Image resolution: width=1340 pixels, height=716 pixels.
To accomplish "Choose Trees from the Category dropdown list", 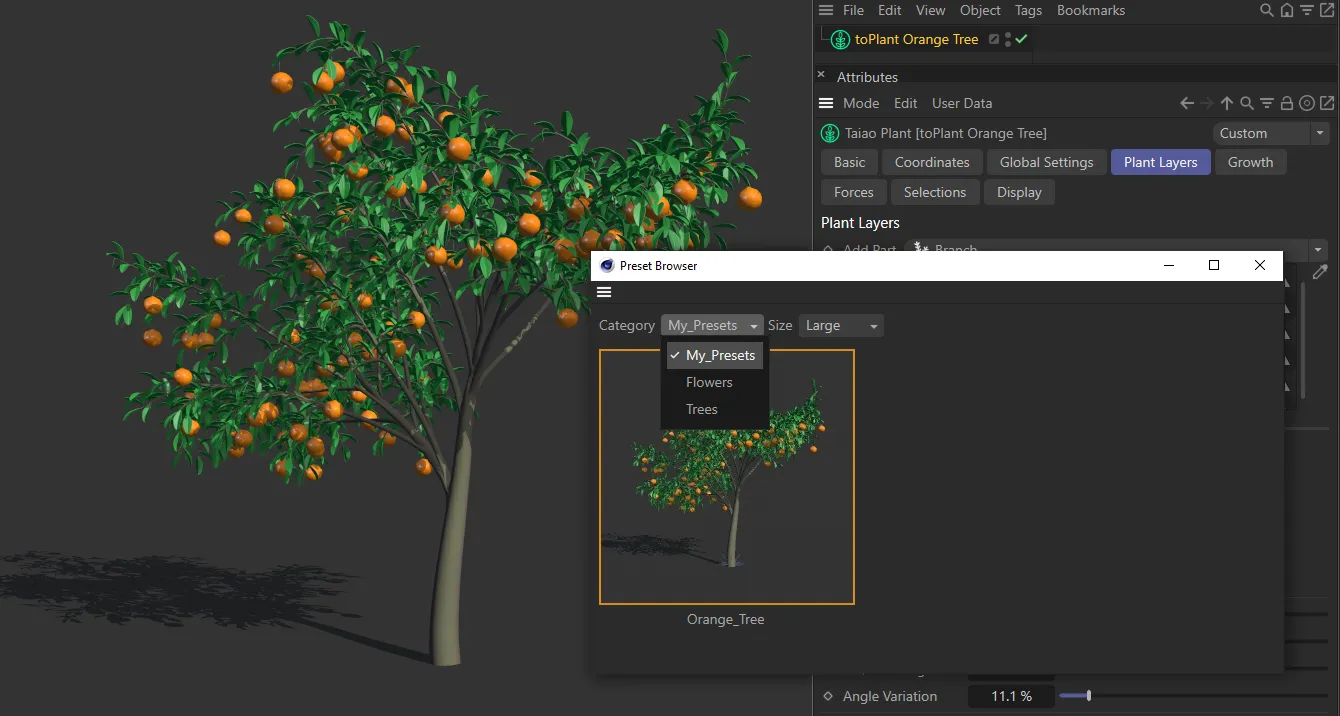I will point(702,409).
